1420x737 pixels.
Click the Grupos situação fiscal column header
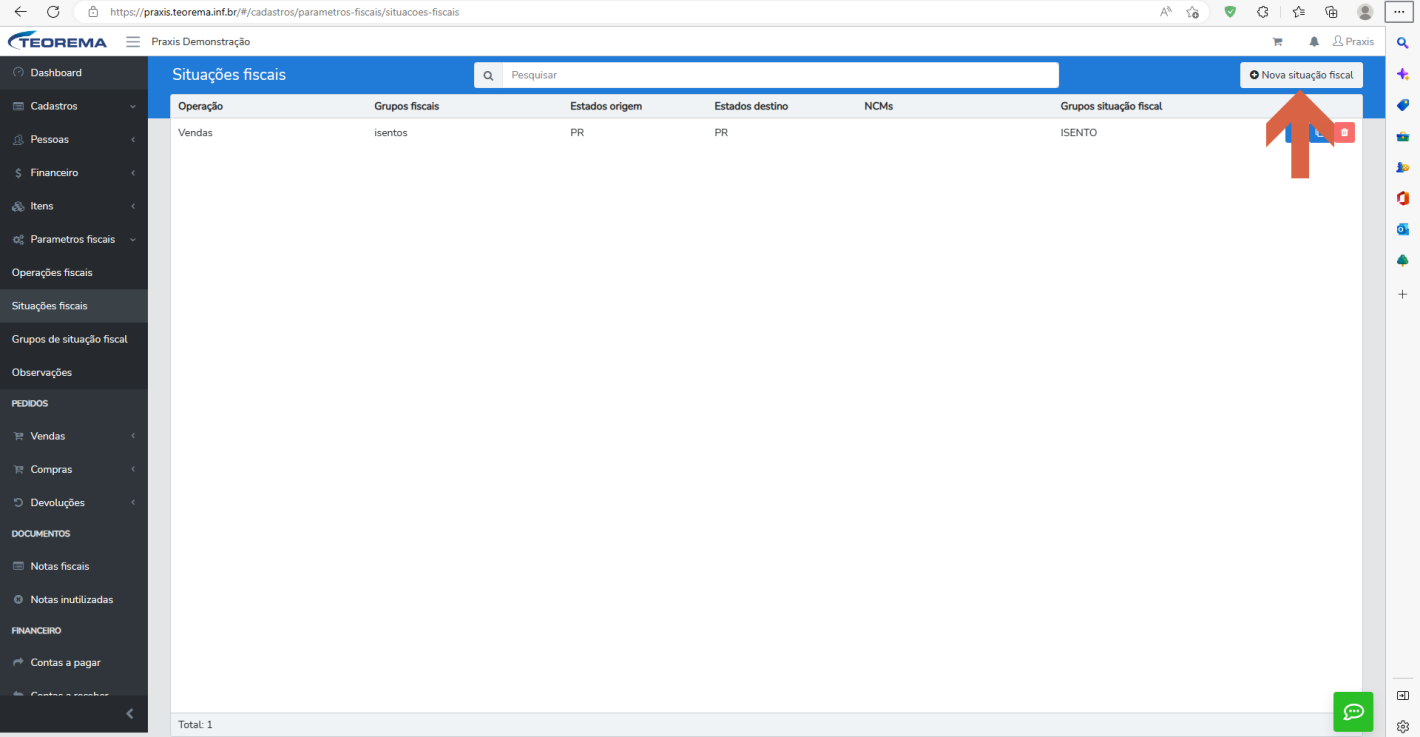(x=1111, y=106)
